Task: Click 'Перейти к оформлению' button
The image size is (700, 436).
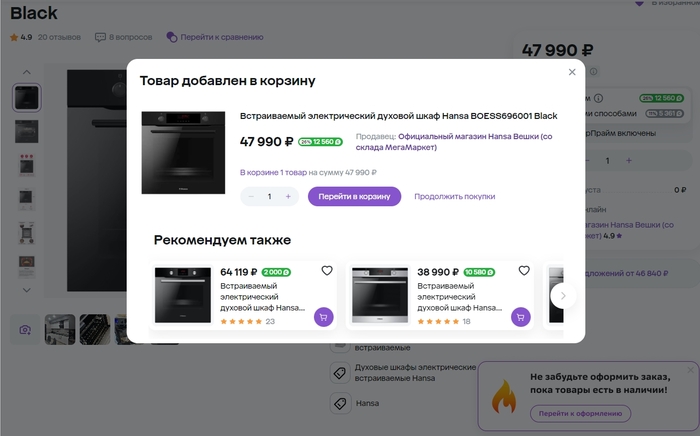Action: tap(580, 413)
